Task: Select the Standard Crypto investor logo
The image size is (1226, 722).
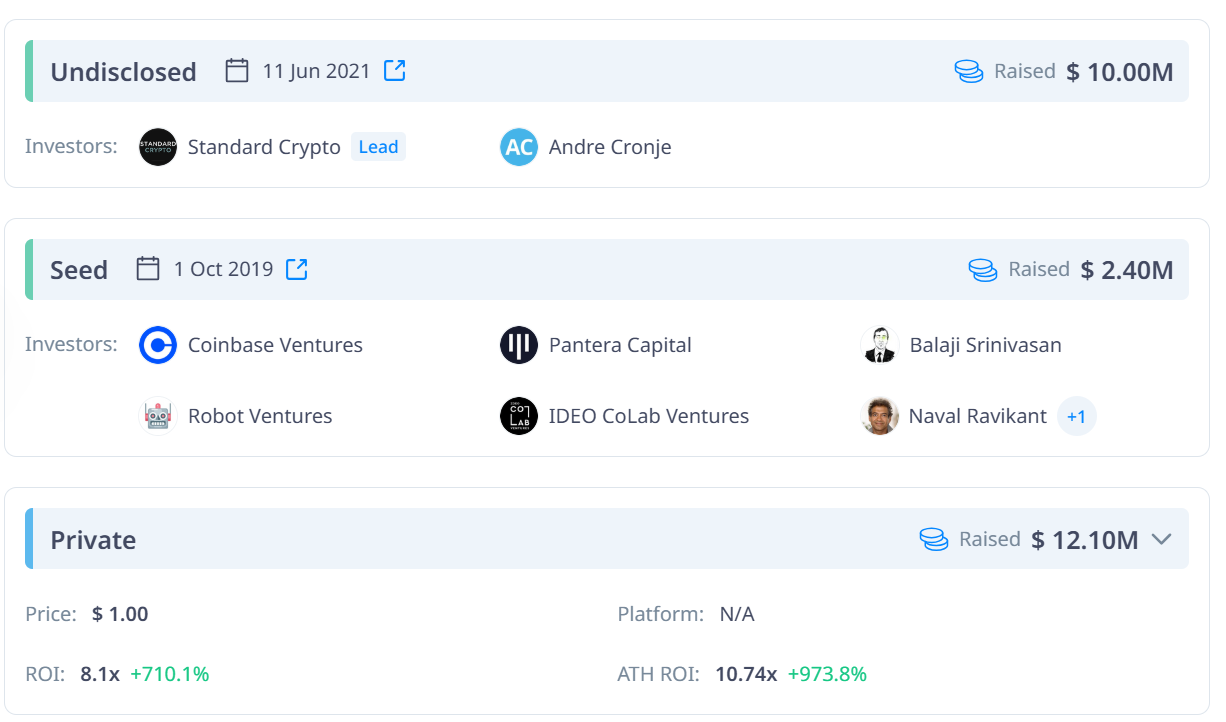Action: tap(157, 146)
